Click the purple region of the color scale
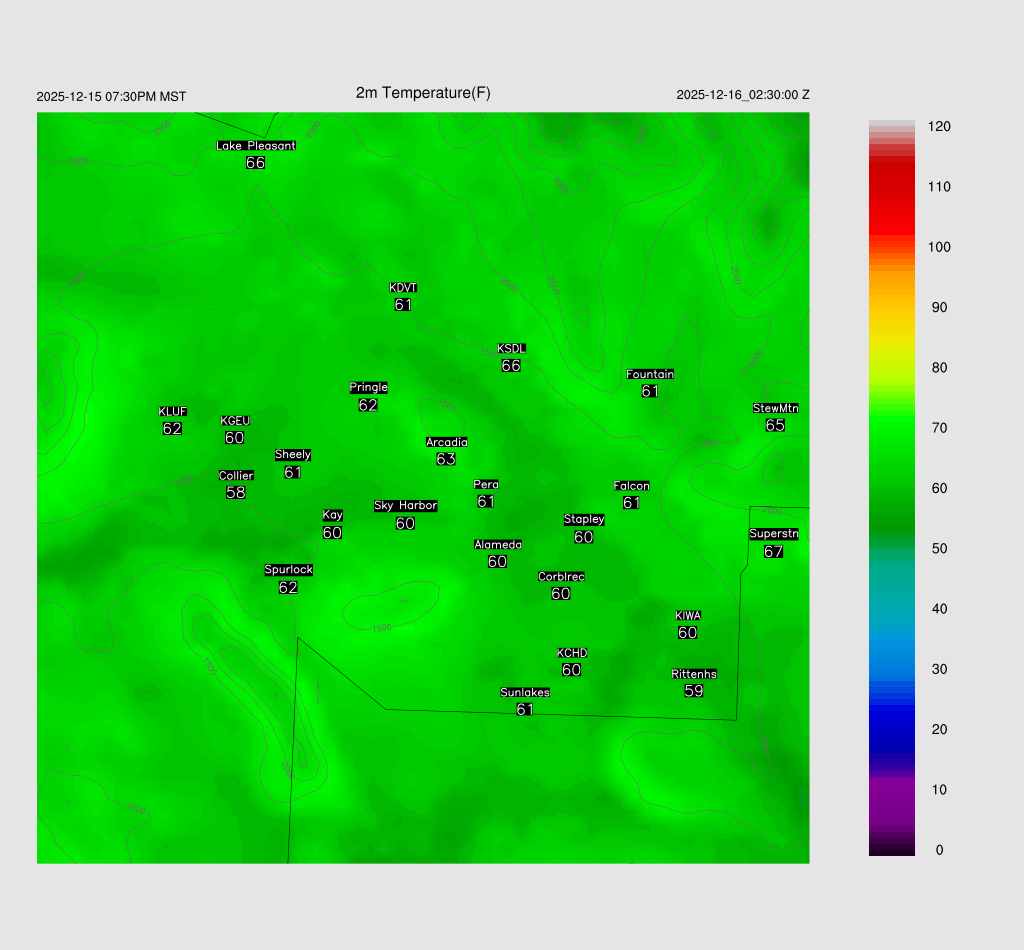Screen dimensions: 1024x950 point(891,800)
